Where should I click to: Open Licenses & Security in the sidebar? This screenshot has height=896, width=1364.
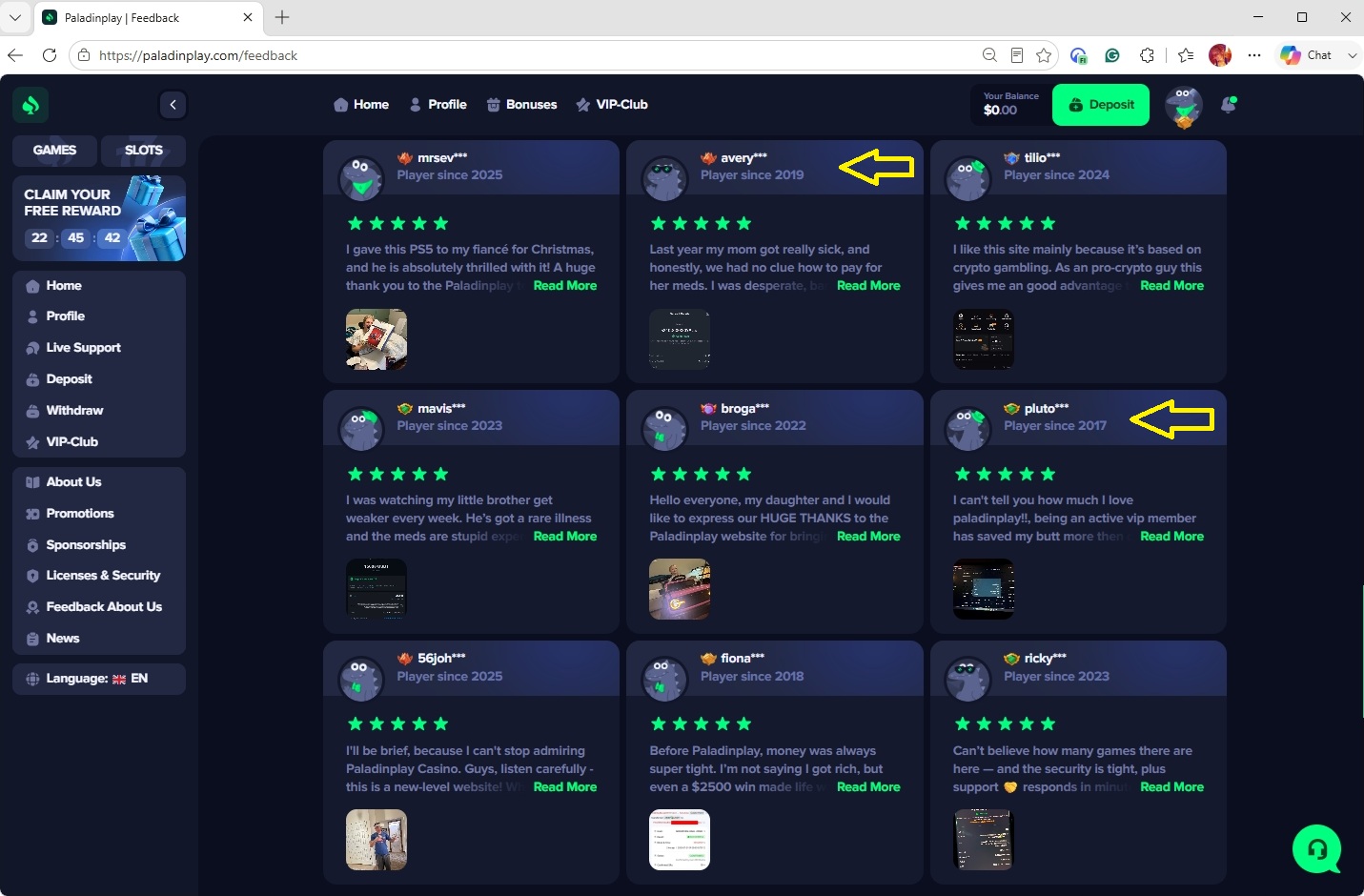click(99, 576)
